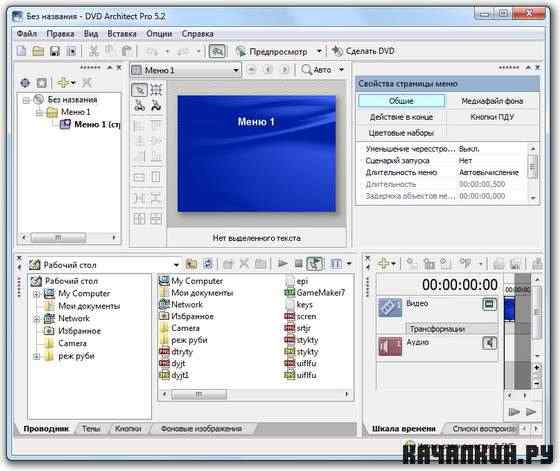Click the Трансформации track row
The width and height of the screenshot is (560, 471).
(451, 329)
